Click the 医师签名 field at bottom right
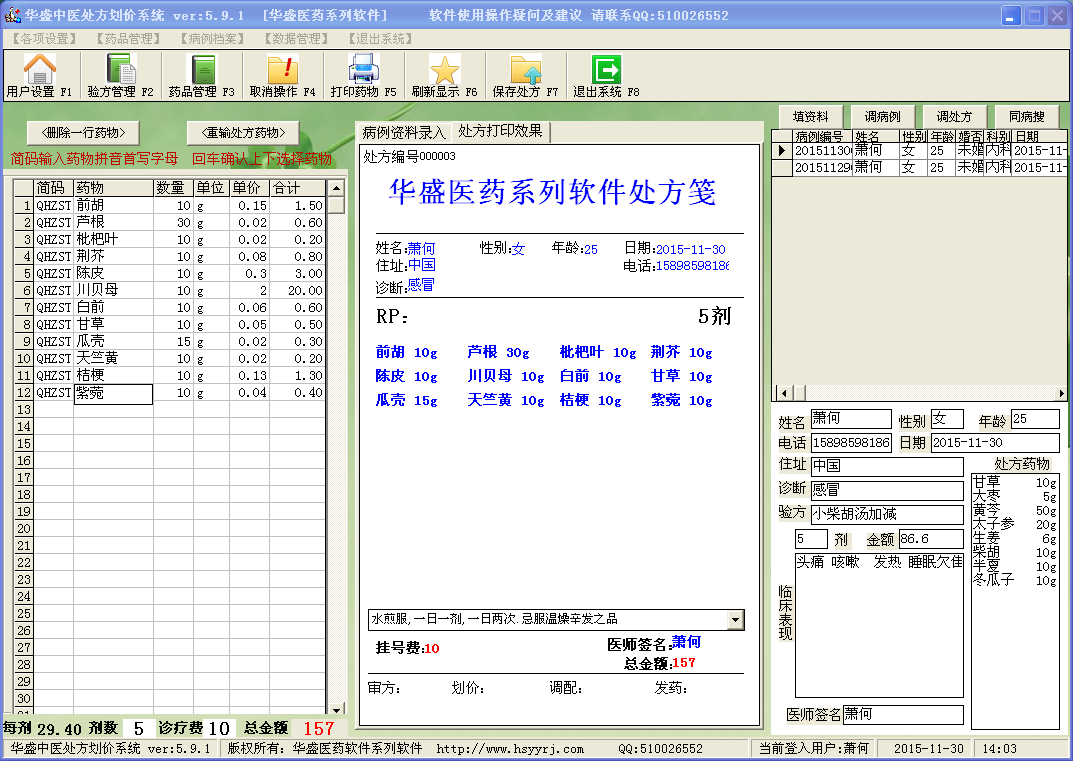 pyautogui.click(x=903, y=714)
